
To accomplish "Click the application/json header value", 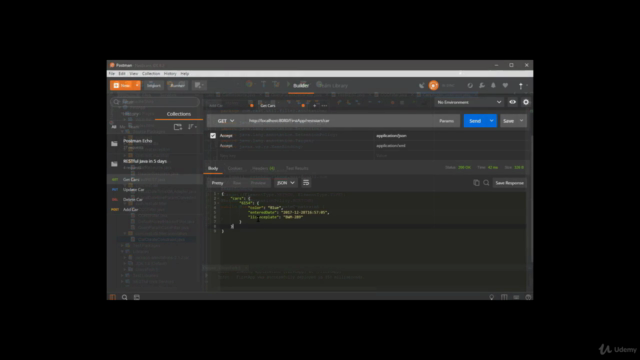I will [391, 136].
